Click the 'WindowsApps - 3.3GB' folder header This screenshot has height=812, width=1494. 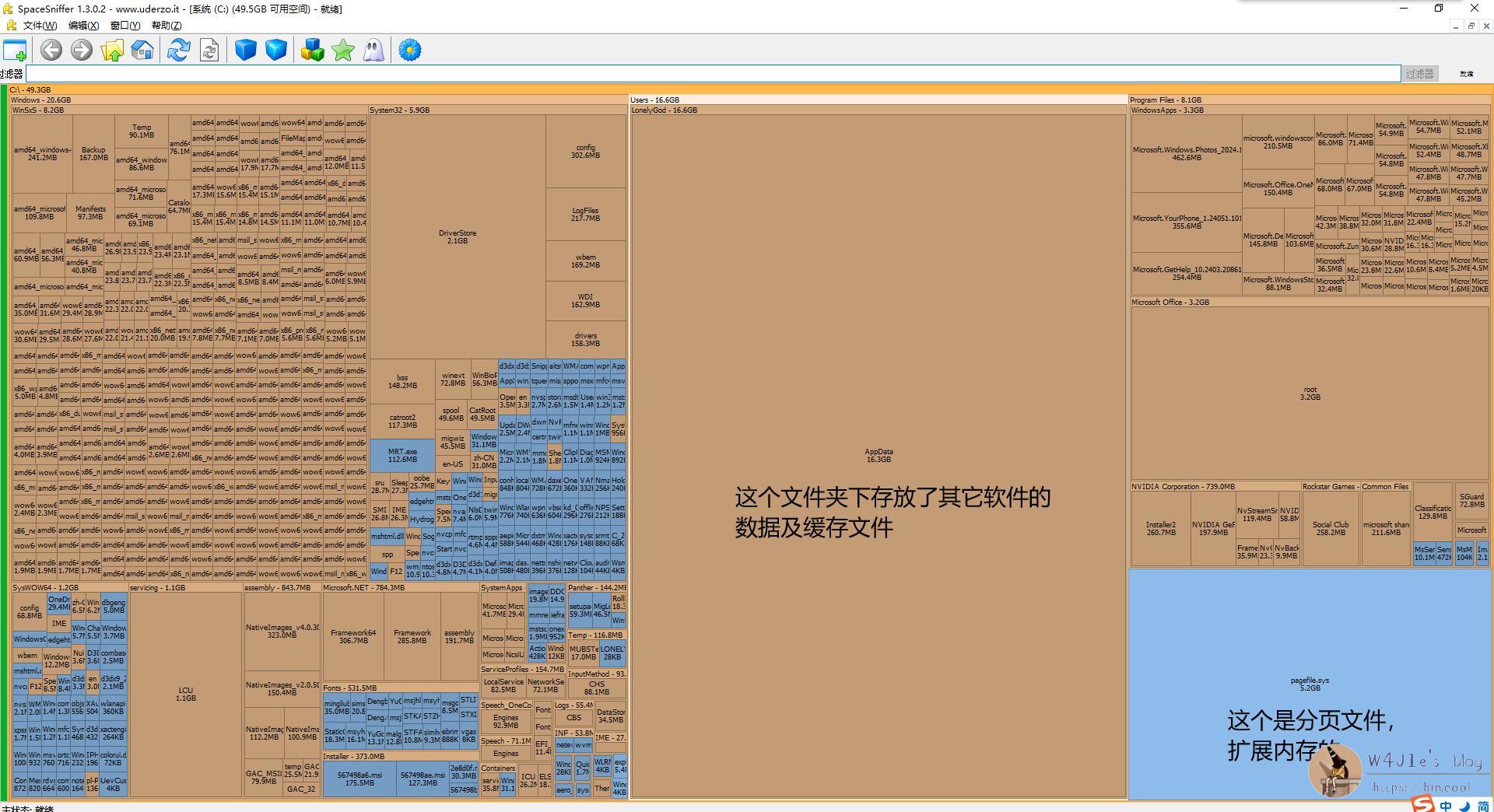tap(1310, 110)
